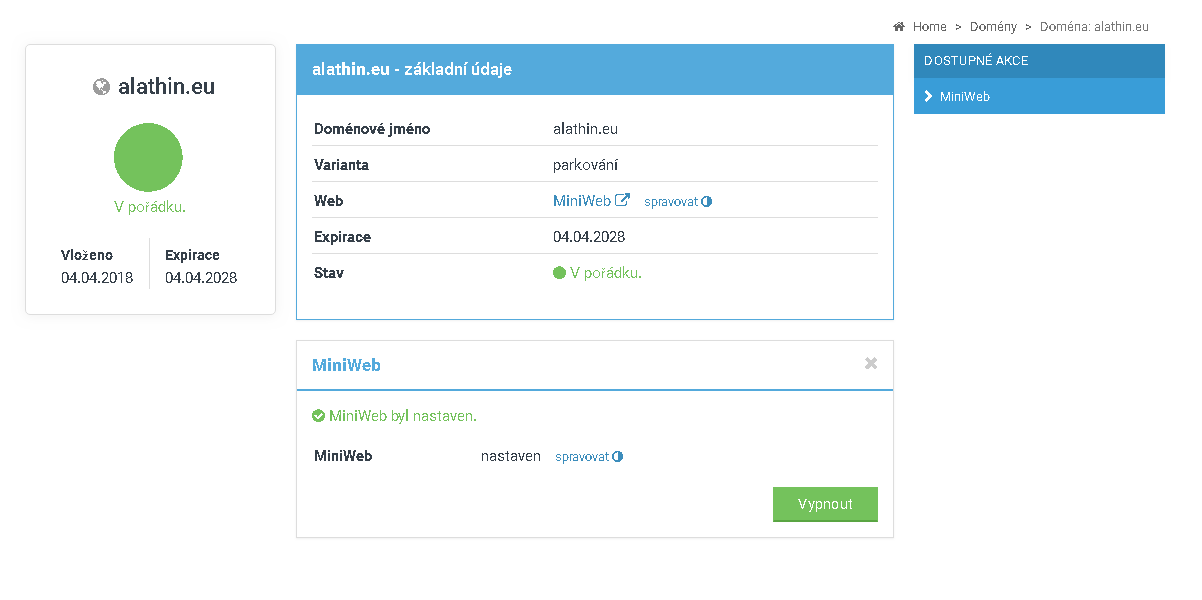
Task: Click the half-circle icon beside nastaven spravovat
Action: (x=618, y=457)
